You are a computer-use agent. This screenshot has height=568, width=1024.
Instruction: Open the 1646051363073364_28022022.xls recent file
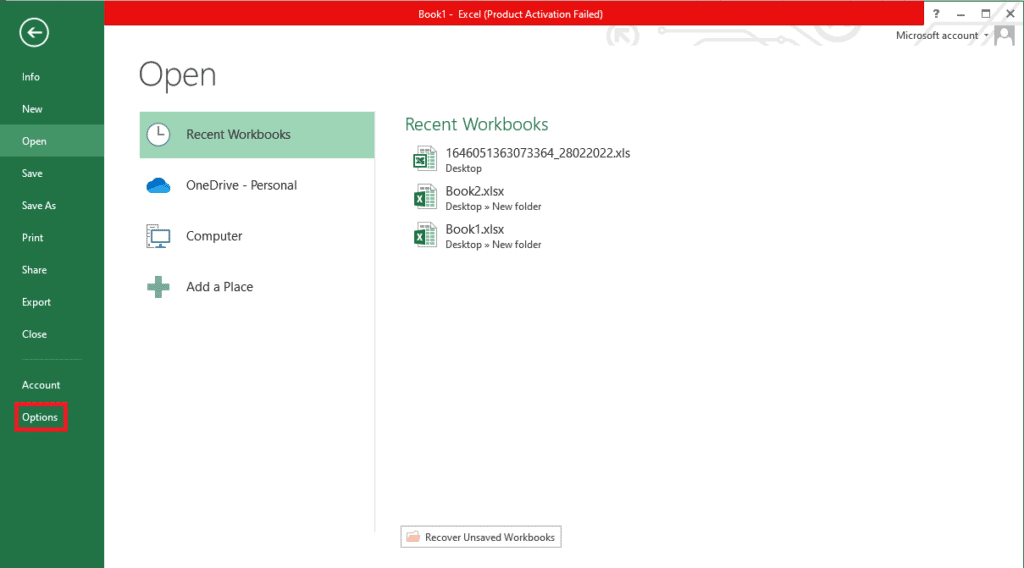pyautogui.click(x=537, y=153)
